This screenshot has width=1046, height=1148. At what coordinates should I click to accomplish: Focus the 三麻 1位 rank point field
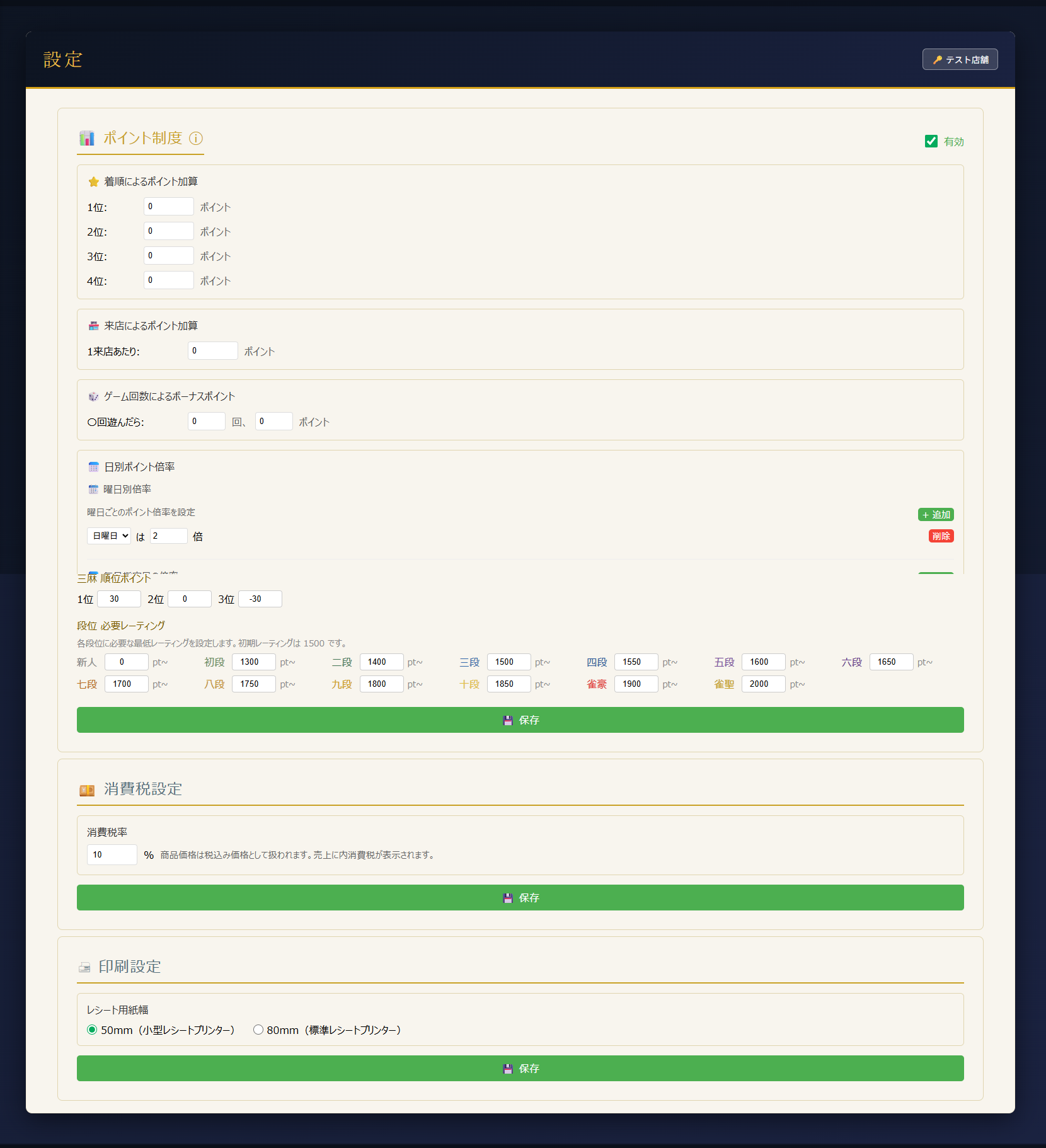119,599
